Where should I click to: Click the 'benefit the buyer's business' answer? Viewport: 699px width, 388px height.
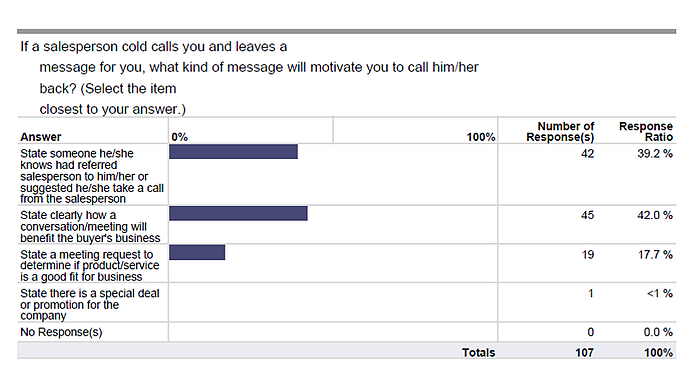[x=90, y=227]
